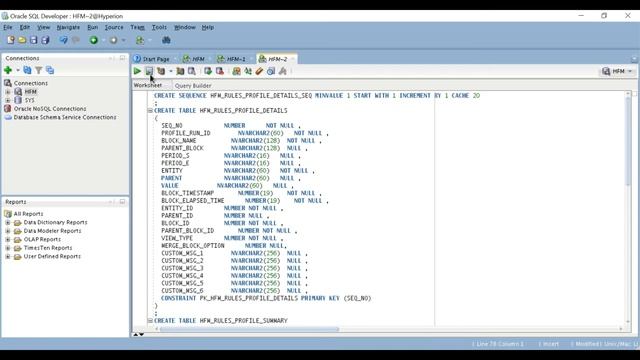Click the Unshared SQL Worksheet icon

point(236,71)
